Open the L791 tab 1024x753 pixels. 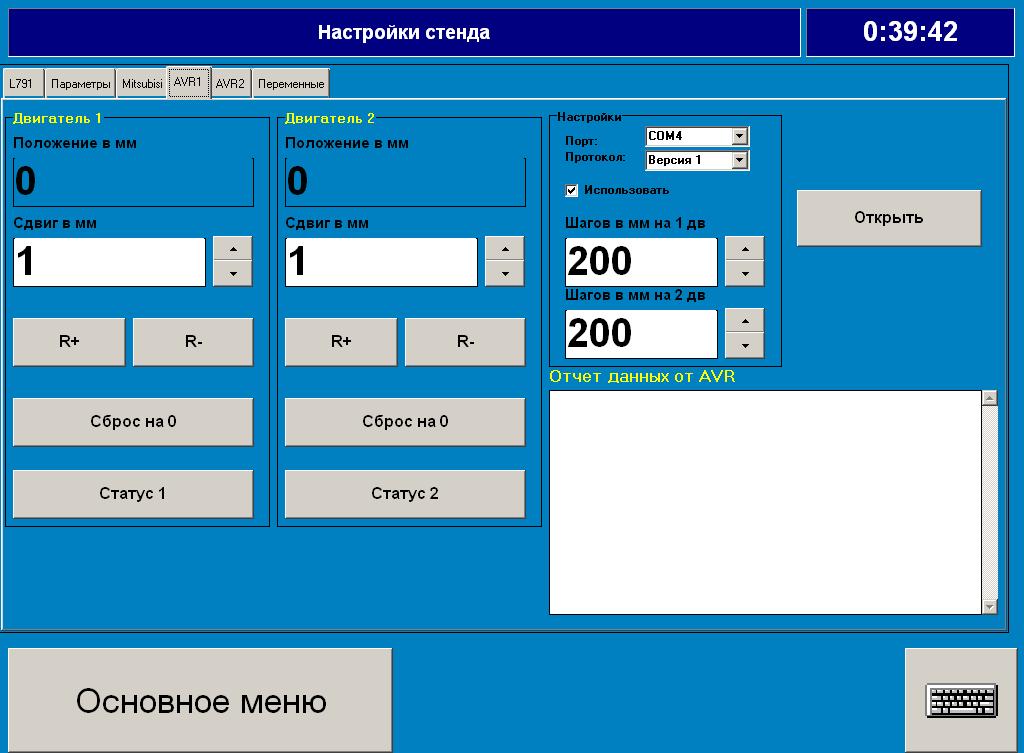(24, 82)
